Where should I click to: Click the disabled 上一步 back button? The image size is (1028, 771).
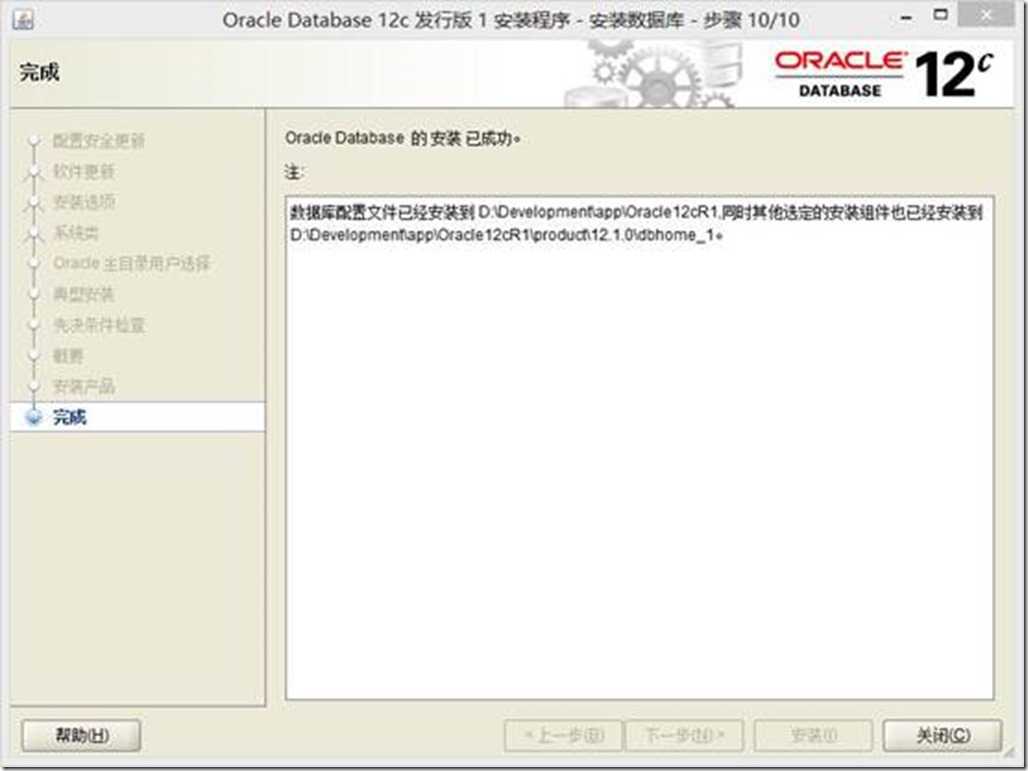[563, 735]
